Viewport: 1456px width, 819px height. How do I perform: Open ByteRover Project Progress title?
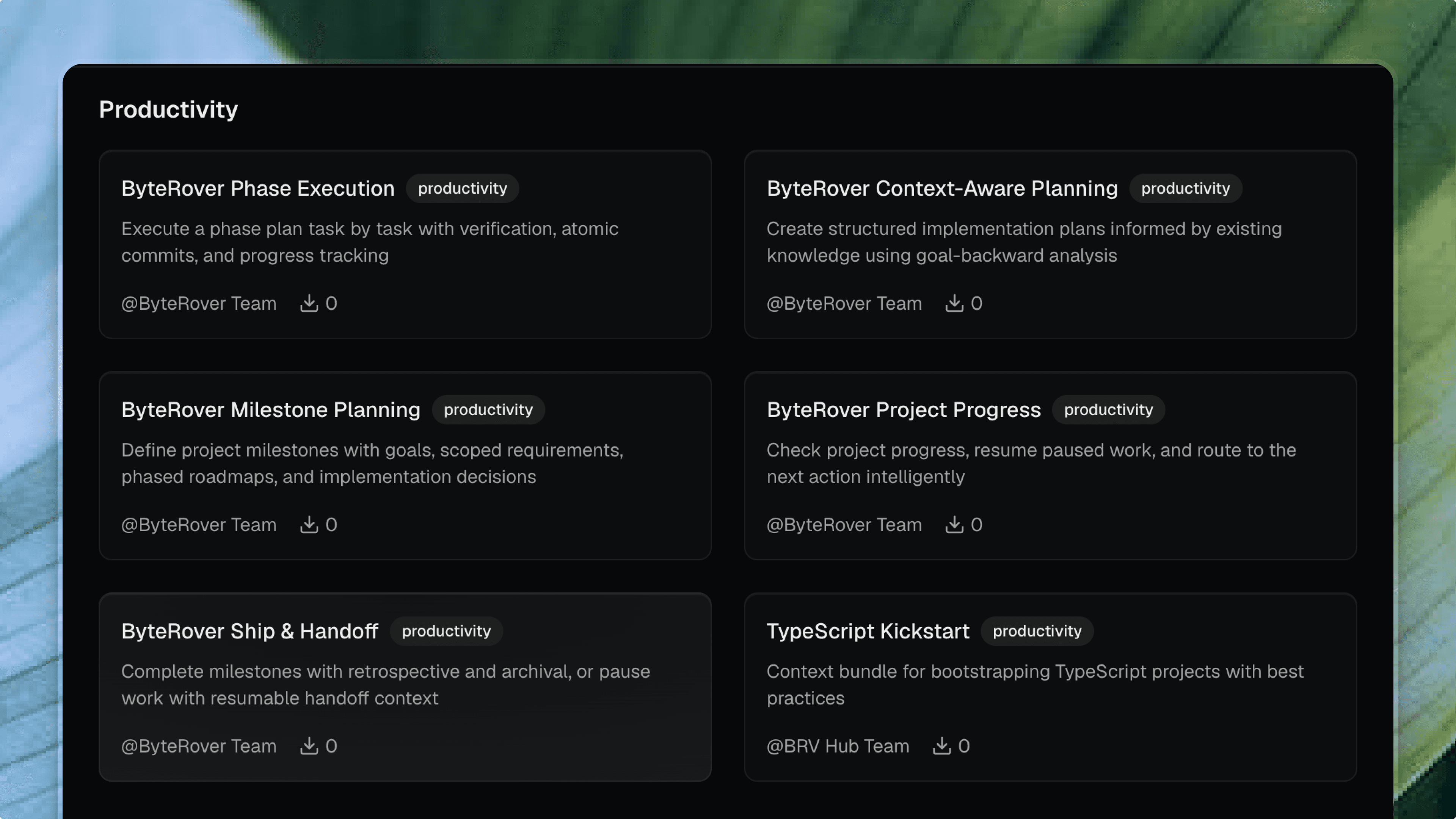point(903,410)
